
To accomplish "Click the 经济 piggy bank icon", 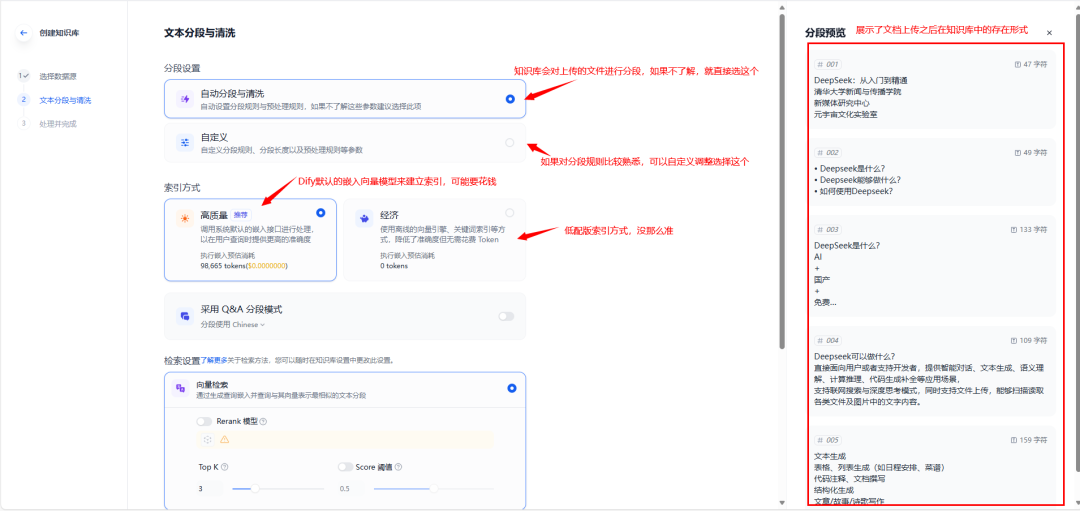I will pyautogui.click(x=364, y=218).
